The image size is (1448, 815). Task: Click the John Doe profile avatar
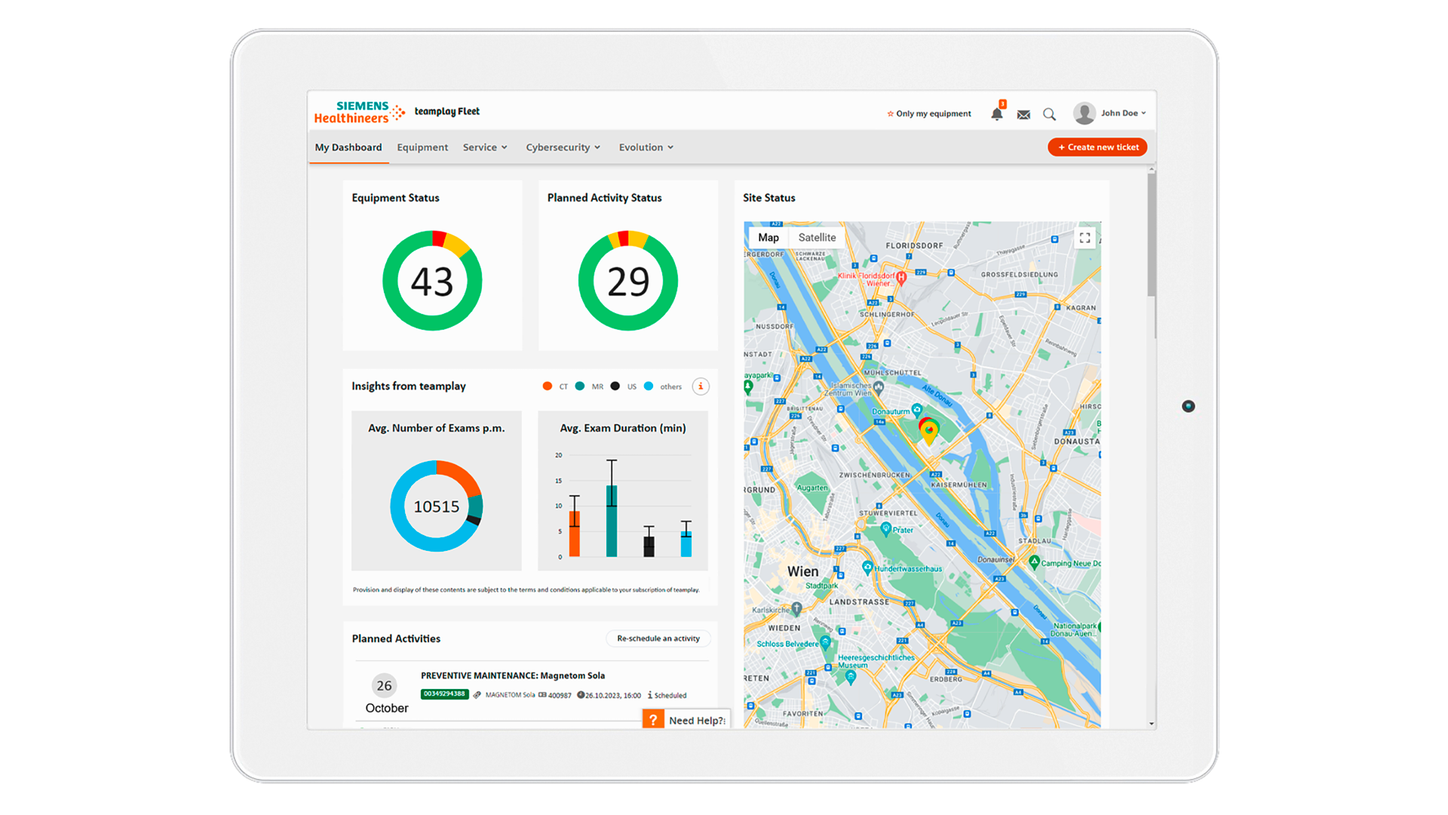pos(1084,113)
